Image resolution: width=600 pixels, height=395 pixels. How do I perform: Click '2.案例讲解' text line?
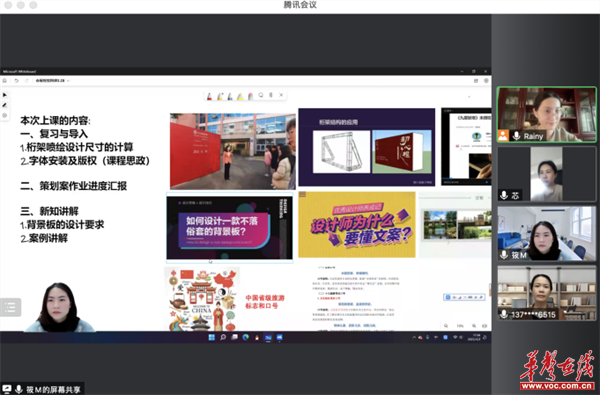click(44, 238)
